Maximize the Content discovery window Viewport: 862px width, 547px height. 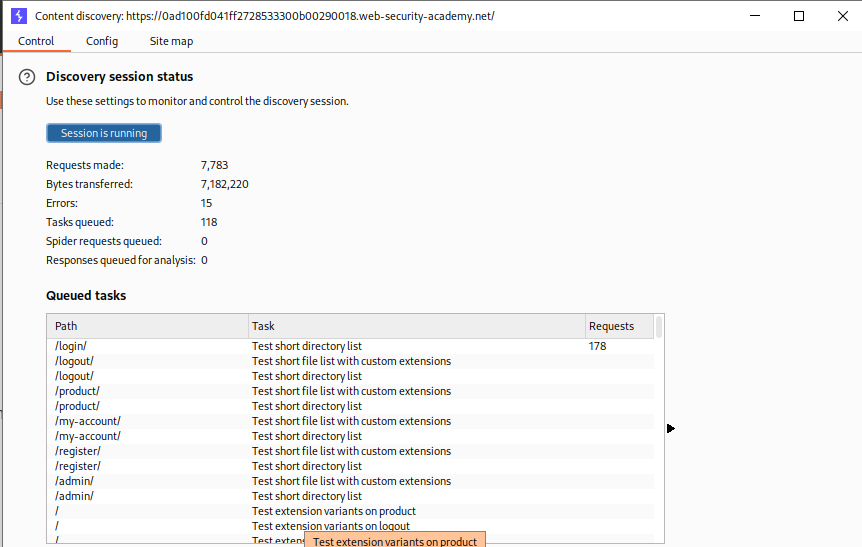point(799,16)
